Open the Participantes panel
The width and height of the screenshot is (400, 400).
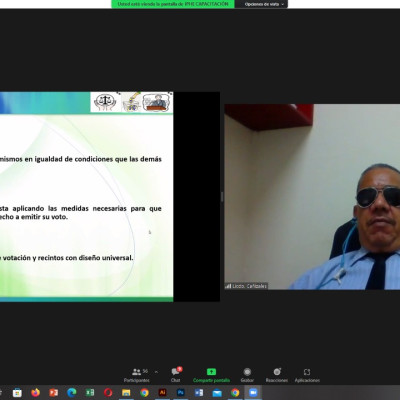pyautogui.click(x=137, y=375)
